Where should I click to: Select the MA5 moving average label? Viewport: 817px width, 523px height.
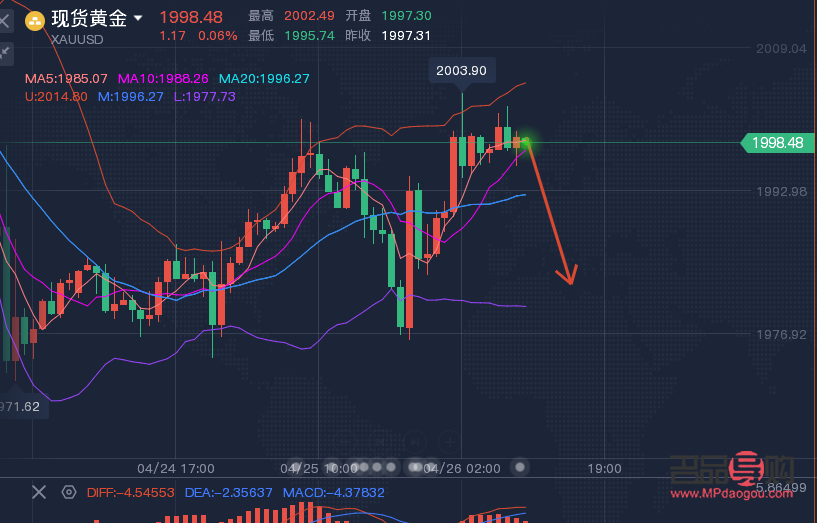tap(66, 78)
